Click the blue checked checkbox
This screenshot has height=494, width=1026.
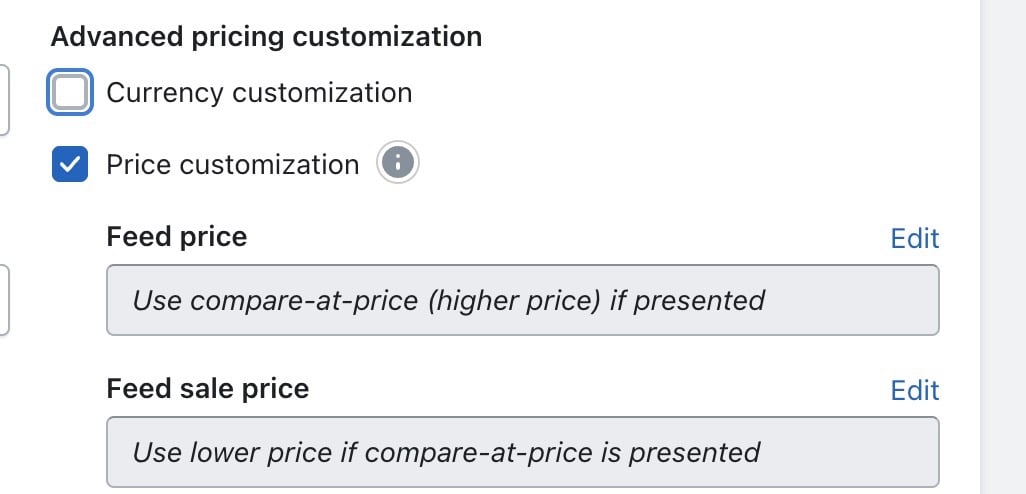pos(69,164)
